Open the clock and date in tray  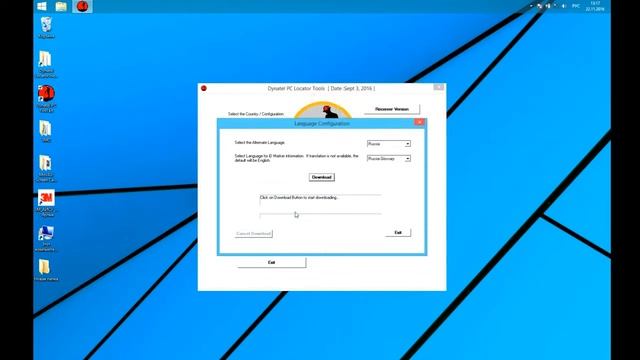[595, 6]
